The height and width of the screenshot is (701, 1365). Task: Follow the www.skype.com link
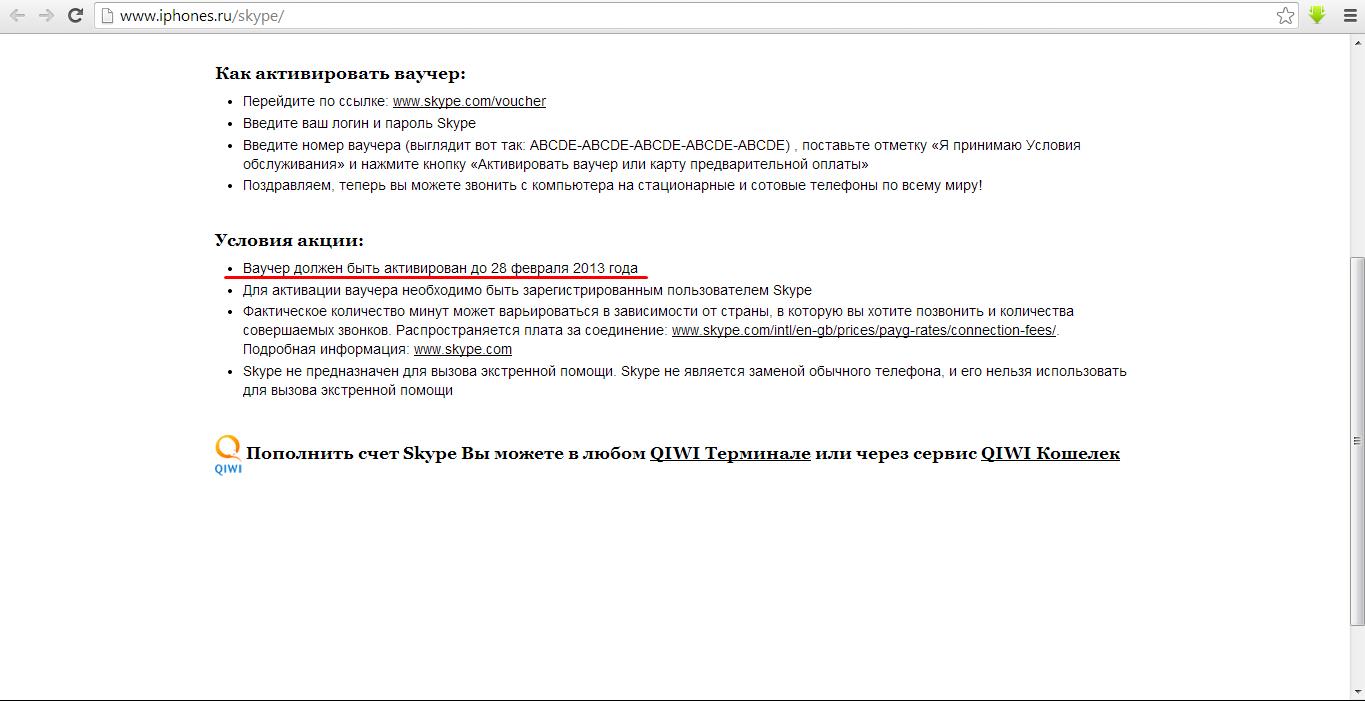[463, 349]
